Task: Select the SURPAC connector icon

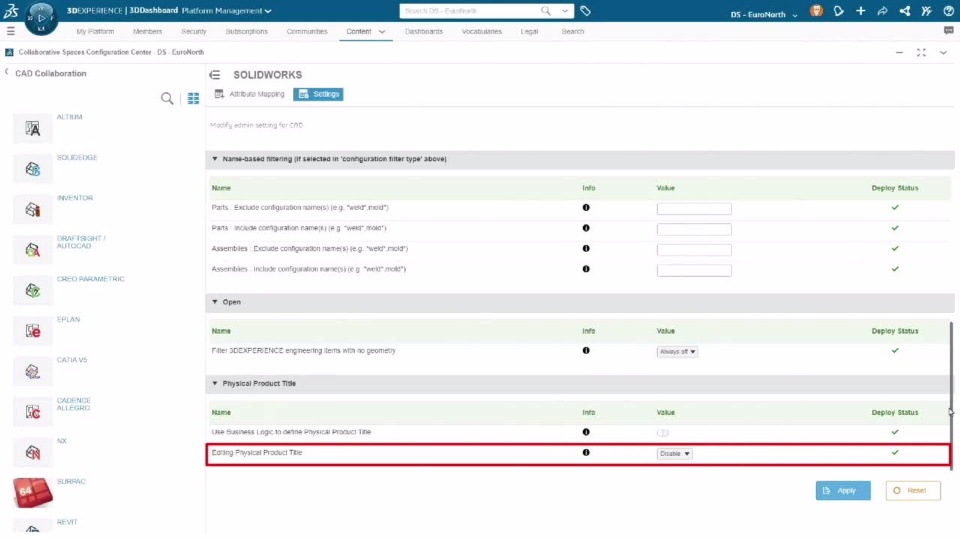Action: (x=32, y=493)
